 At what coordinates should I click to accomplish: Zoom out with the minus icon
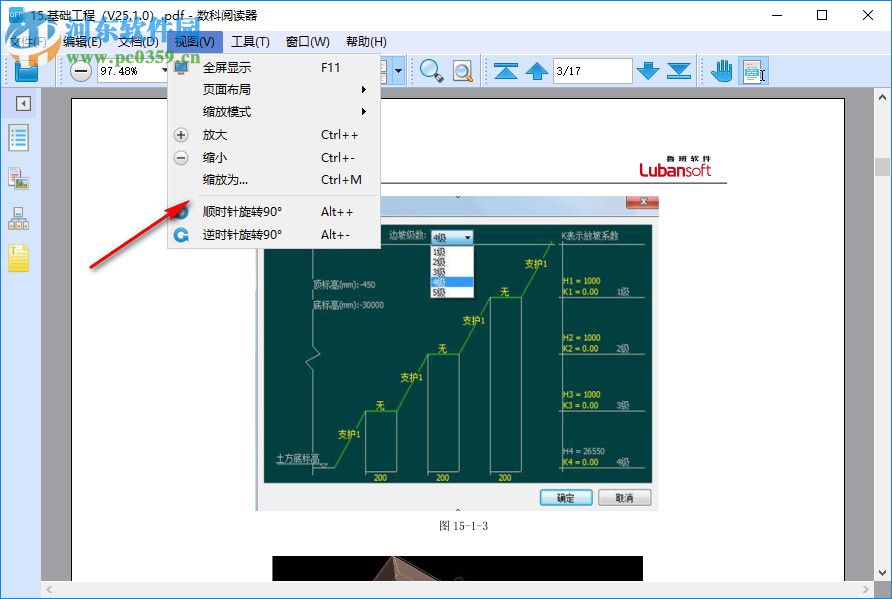coord(80,71)
